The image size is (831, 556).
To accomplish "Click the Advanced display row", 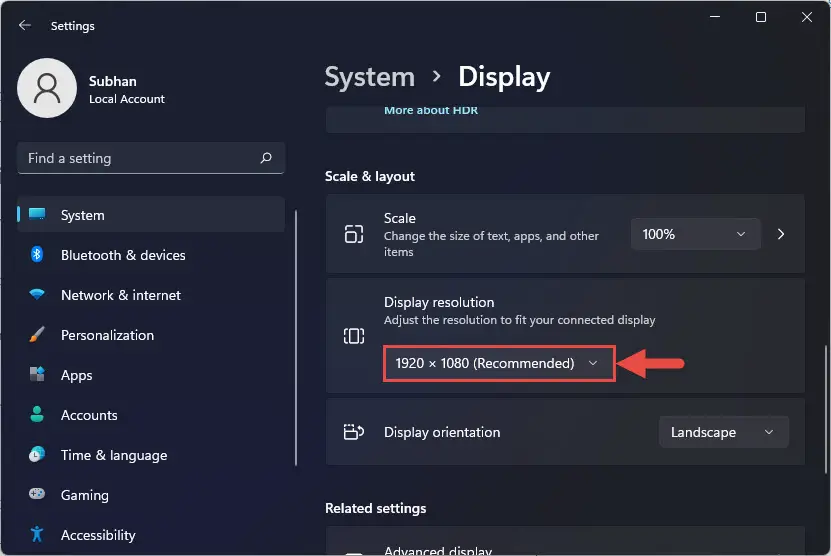I will [565, 541].
